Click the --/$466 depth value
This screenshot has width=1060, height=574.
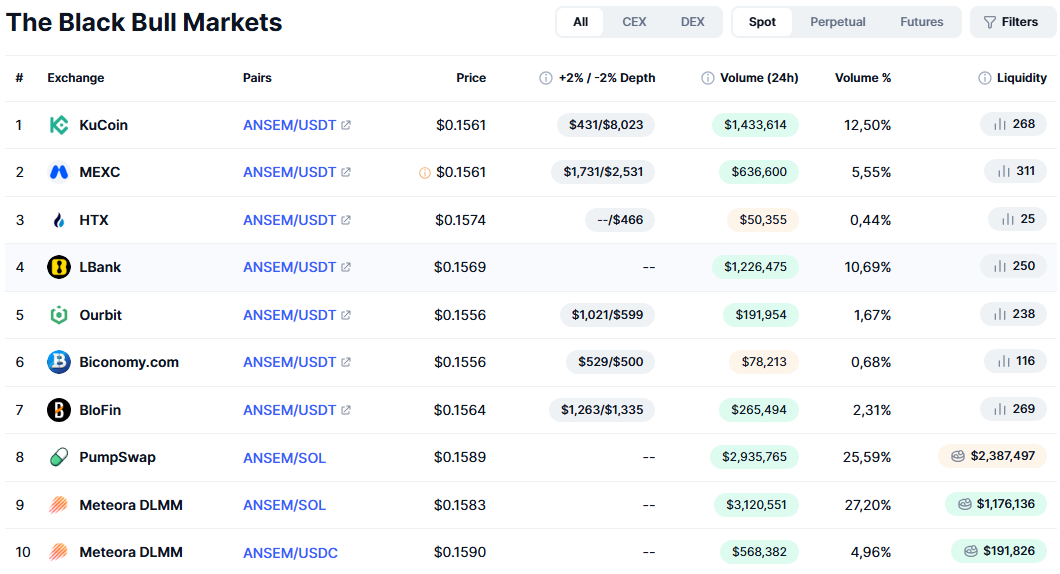(620, 220)
